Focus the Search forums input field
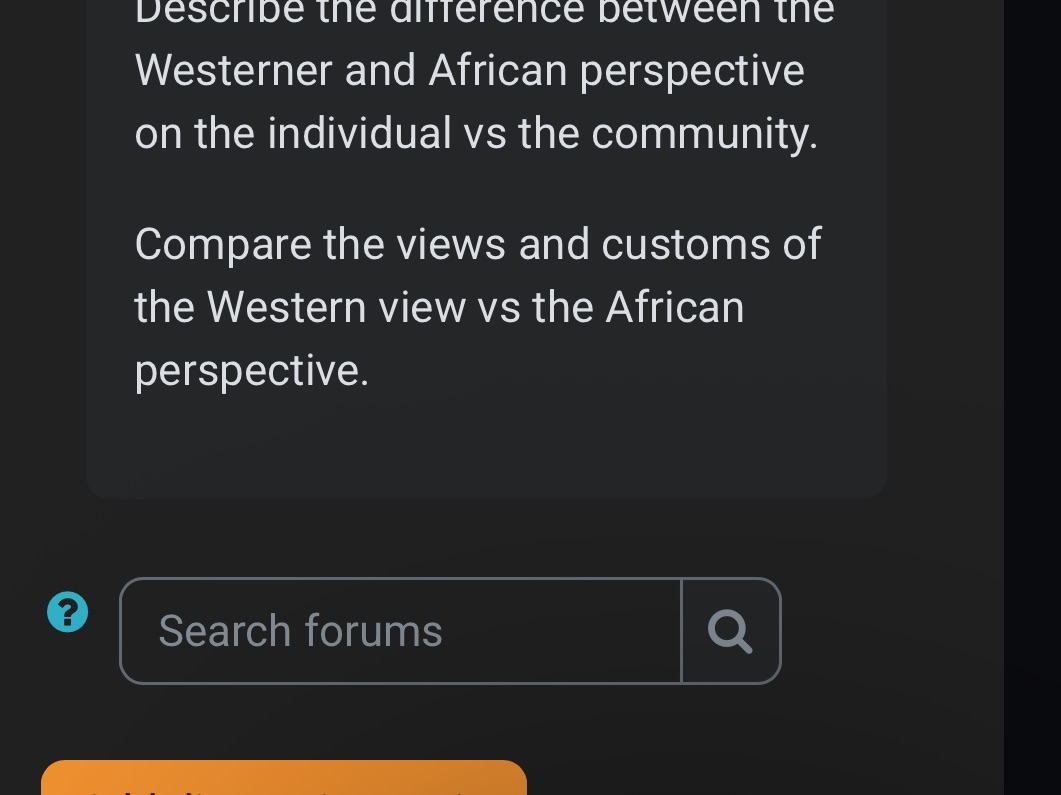This screenshot has height=795, width=1061. click(400, 631)
